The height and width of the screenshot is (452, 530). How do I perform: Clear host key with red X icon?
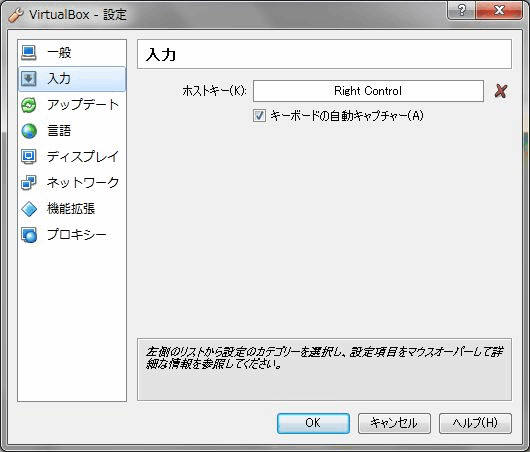[x=501, y=91]
